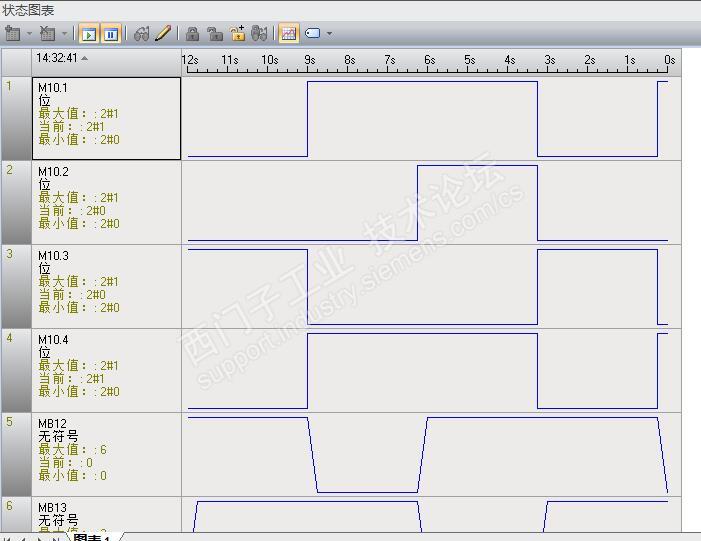Click the MB13 address cell
Viewport: 701px width, 541px height.
click(106, 514)
